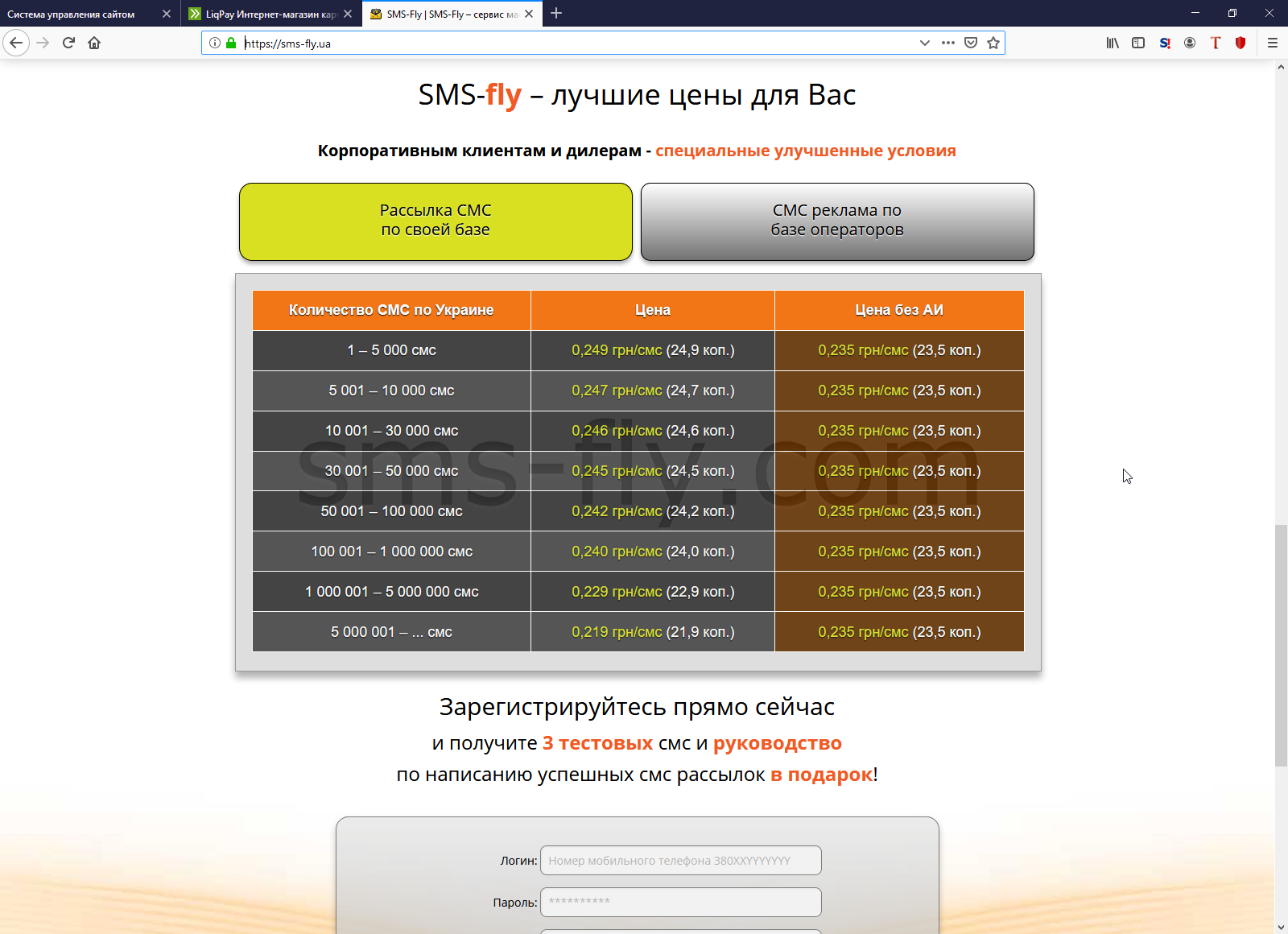1288x934 pixels.
Task: Click the Логин phone number field
Action: point(681,860)
